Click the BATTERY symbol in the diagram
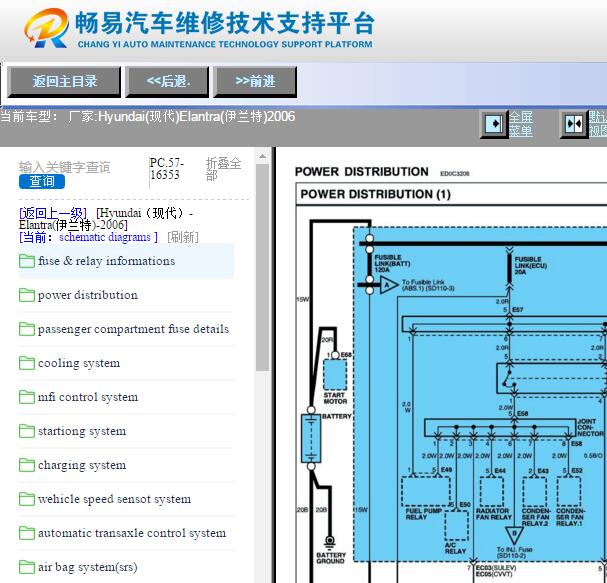This screenshot has height=583, width=607. pyautogui.click(x=311, y=438)
